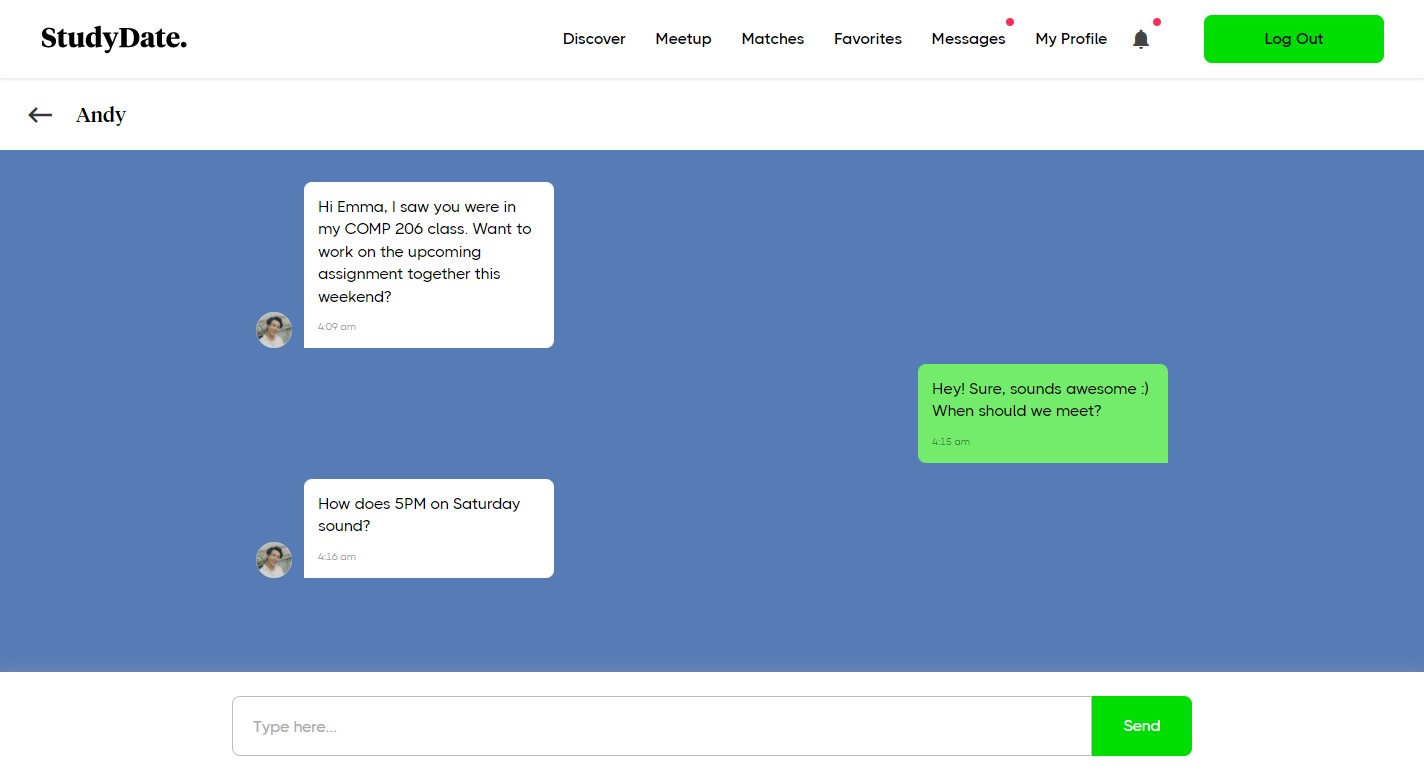Click the '4:16 am' timestamp
Screen dimensions: 1424x780
tap(337, 557)
